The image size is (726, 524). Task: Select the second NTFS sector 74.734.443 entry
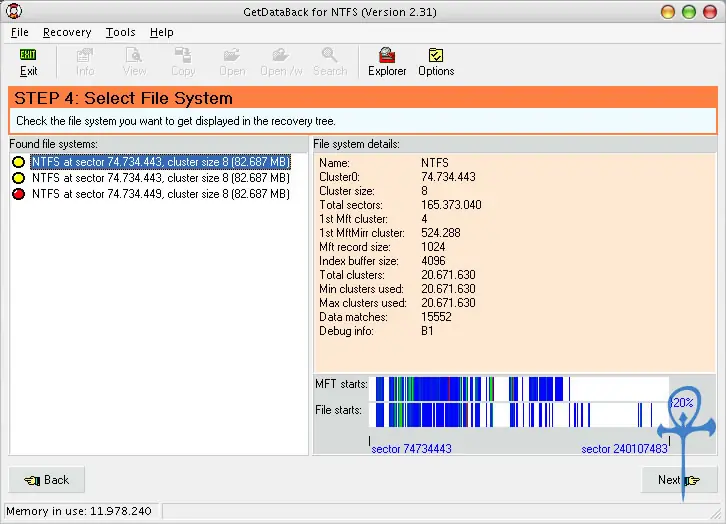(161, 178)
